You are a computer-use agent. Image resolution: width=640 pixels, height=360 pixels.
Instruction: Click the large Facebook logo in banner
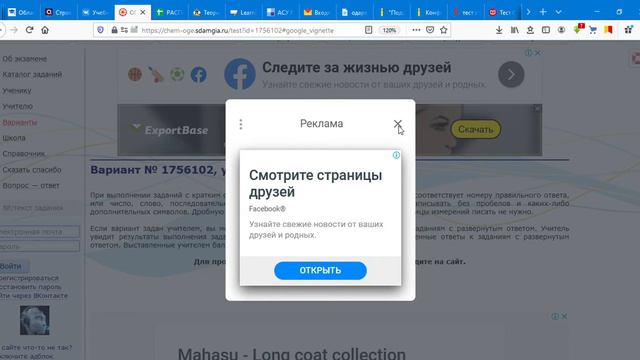pos(240,74)
